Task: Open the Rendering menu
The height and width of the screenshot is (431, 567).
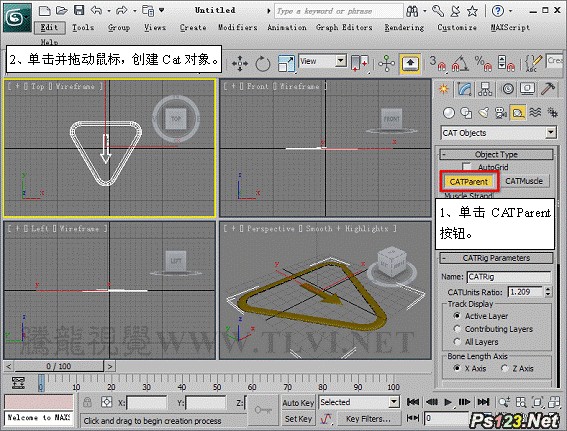Action: pos(404,27)
